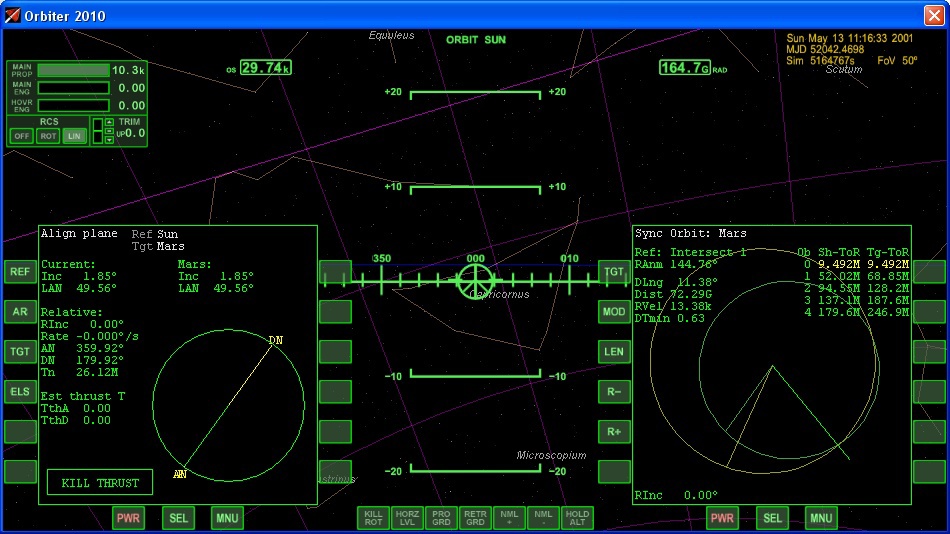The height and width of the screenshot is (534, 950).
Task: Click the trim up arrow
Action: tap(109, 122)
